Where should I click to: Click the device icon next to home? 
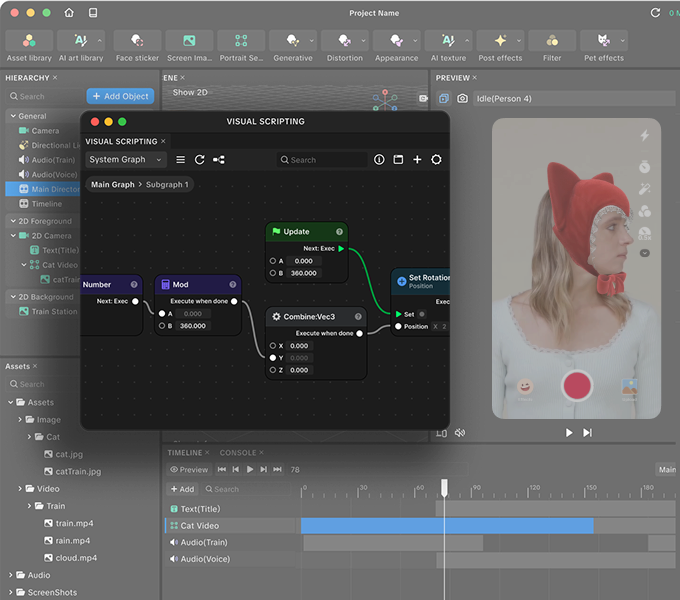(x=93, y=13)
